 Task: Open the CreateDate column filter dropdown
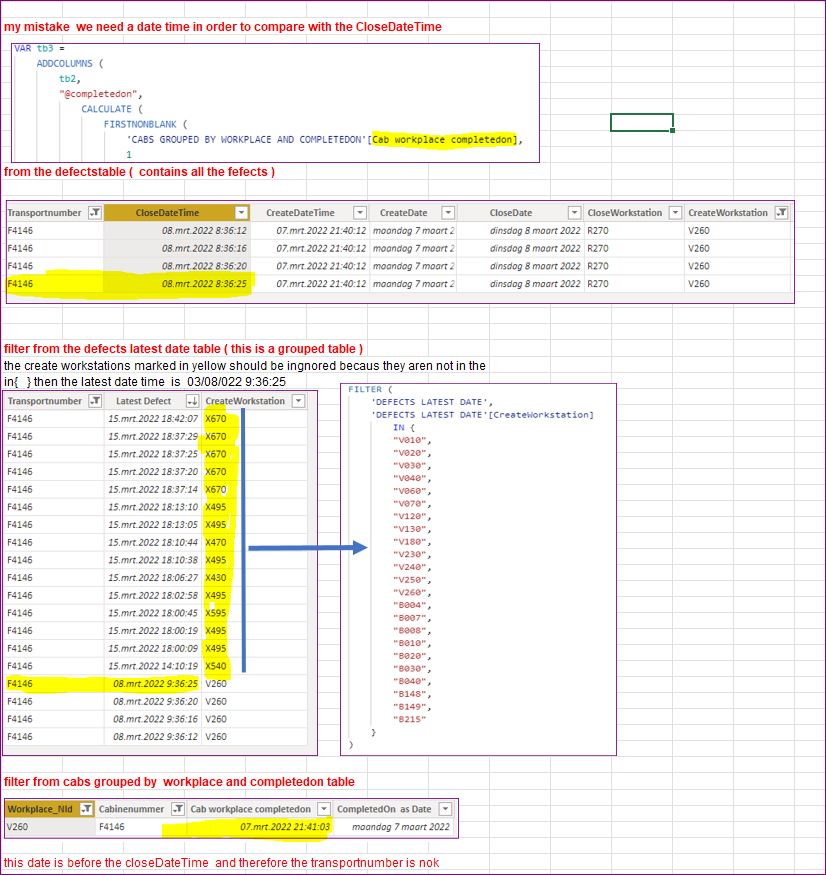[448, 213]
